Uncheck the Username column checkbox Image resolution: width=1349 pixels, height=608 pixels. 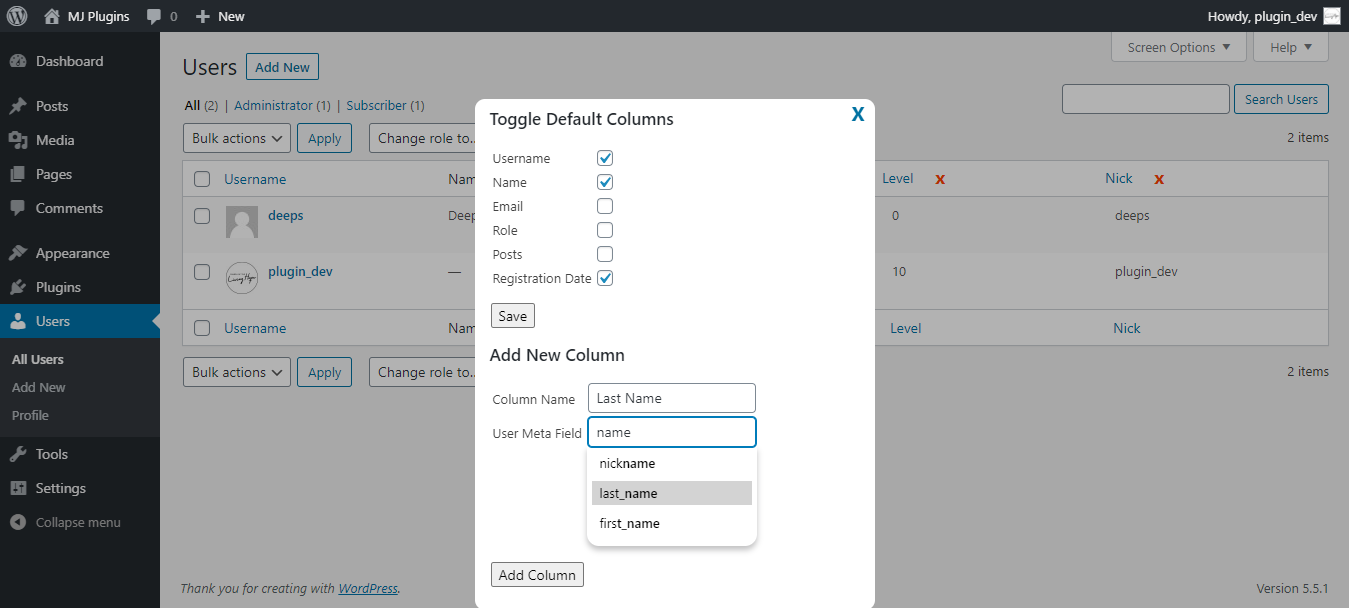click(x=605, y=158)
